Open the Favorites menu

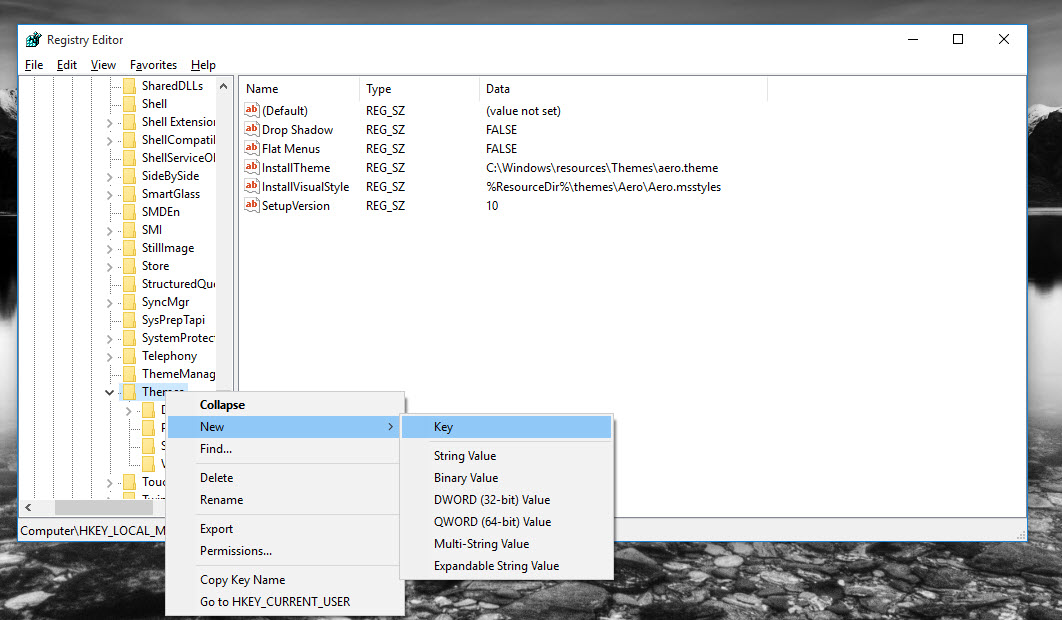153,65
